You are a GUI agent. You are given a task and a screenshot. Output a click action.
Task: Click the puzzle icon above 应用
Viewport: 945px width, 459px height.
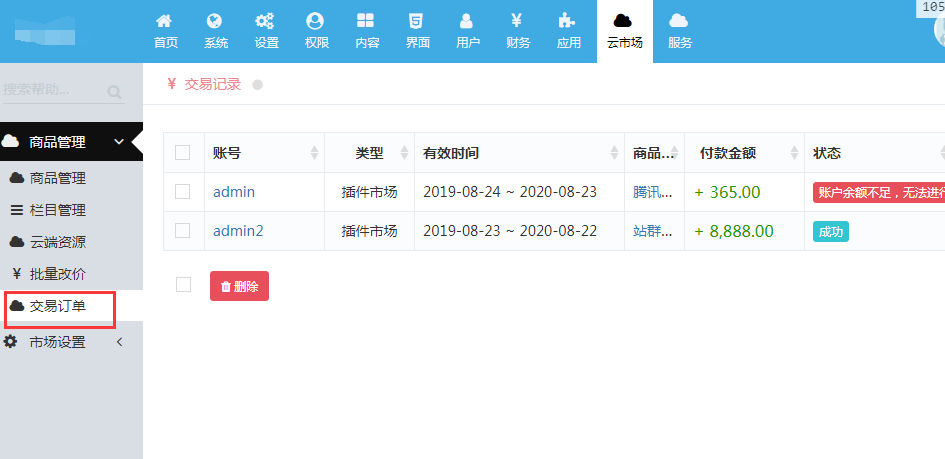point(567,21)
